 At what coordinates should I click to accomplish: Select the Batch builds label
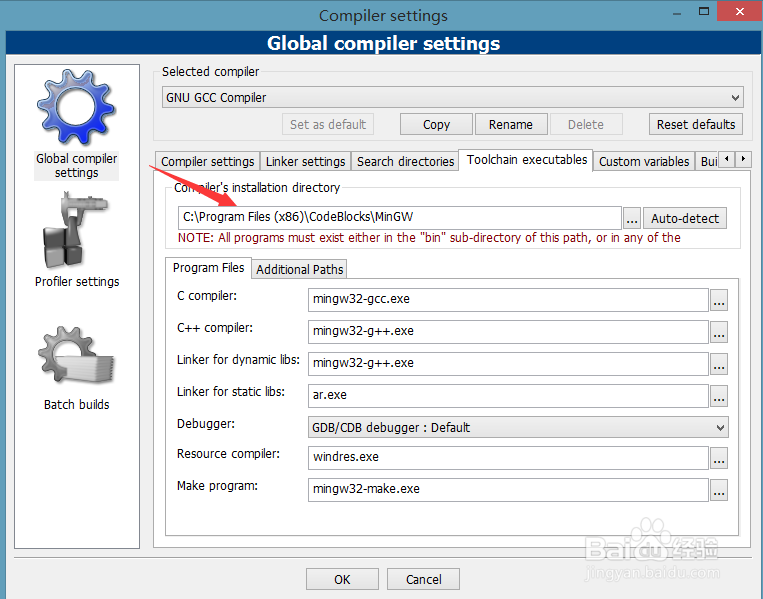76,404
